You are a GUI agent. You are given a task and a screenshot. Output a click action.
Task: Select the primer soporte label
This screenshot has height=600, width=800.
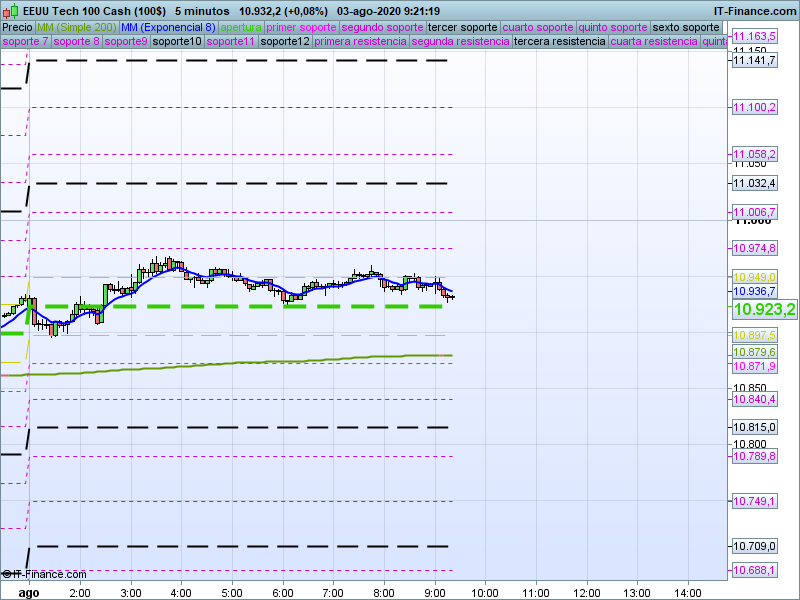click(302, 27)
